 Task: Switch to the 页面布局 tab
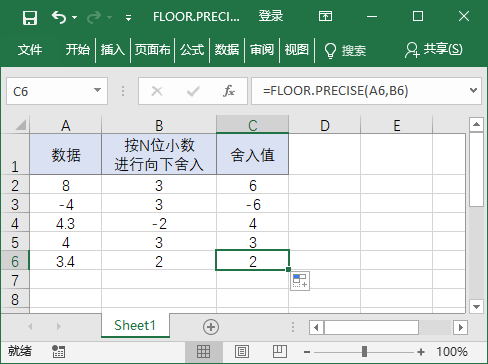152,50
